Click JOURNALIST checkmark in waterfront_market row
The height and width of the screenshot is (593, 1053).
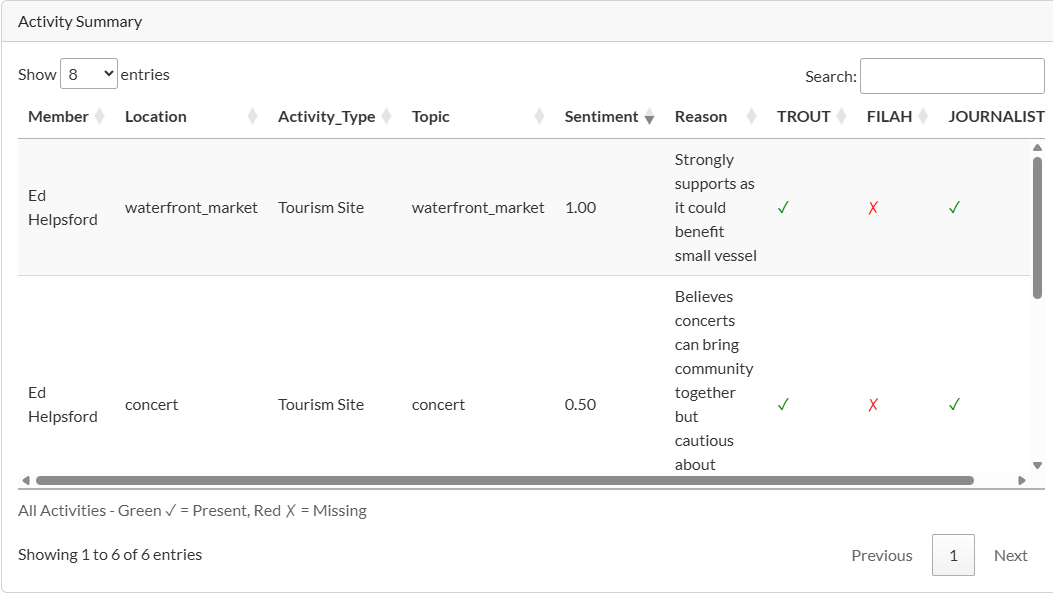pyautogui.click(x=954, y=208)
